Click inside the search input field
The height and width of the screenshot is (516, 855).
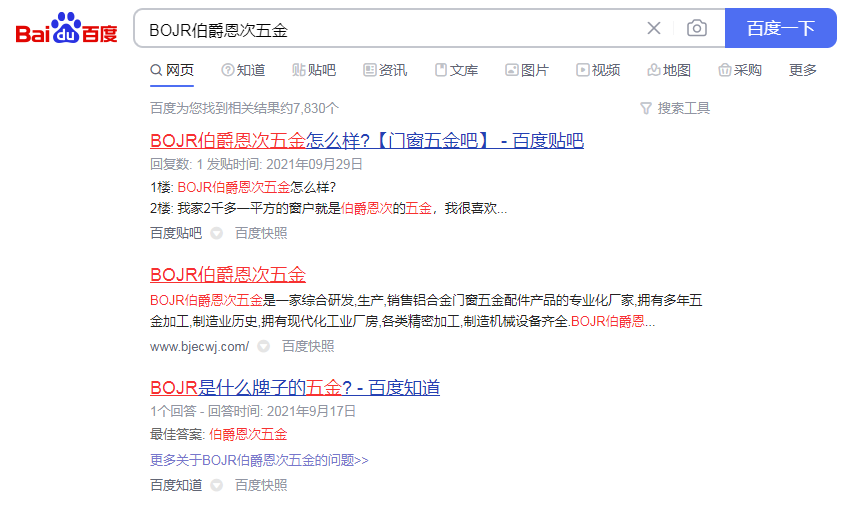pyautogui.click(x=390, y=29)
